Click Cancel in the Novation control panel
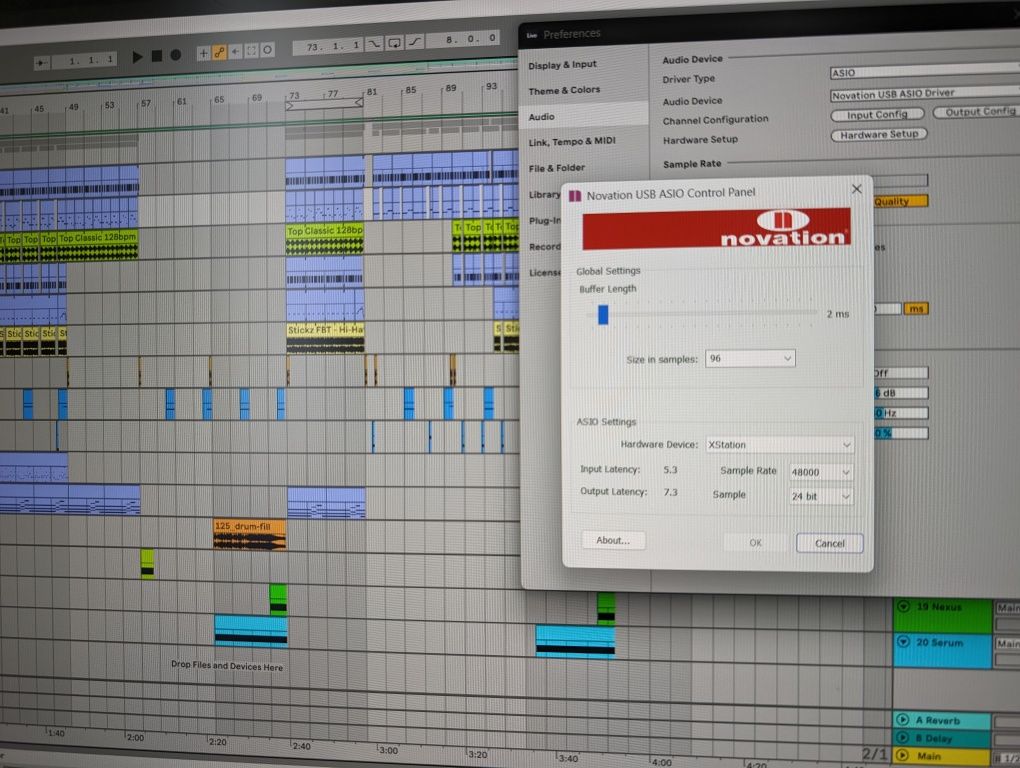The width and height of the screenshot is (1020, 768). (x=829, y=543)
